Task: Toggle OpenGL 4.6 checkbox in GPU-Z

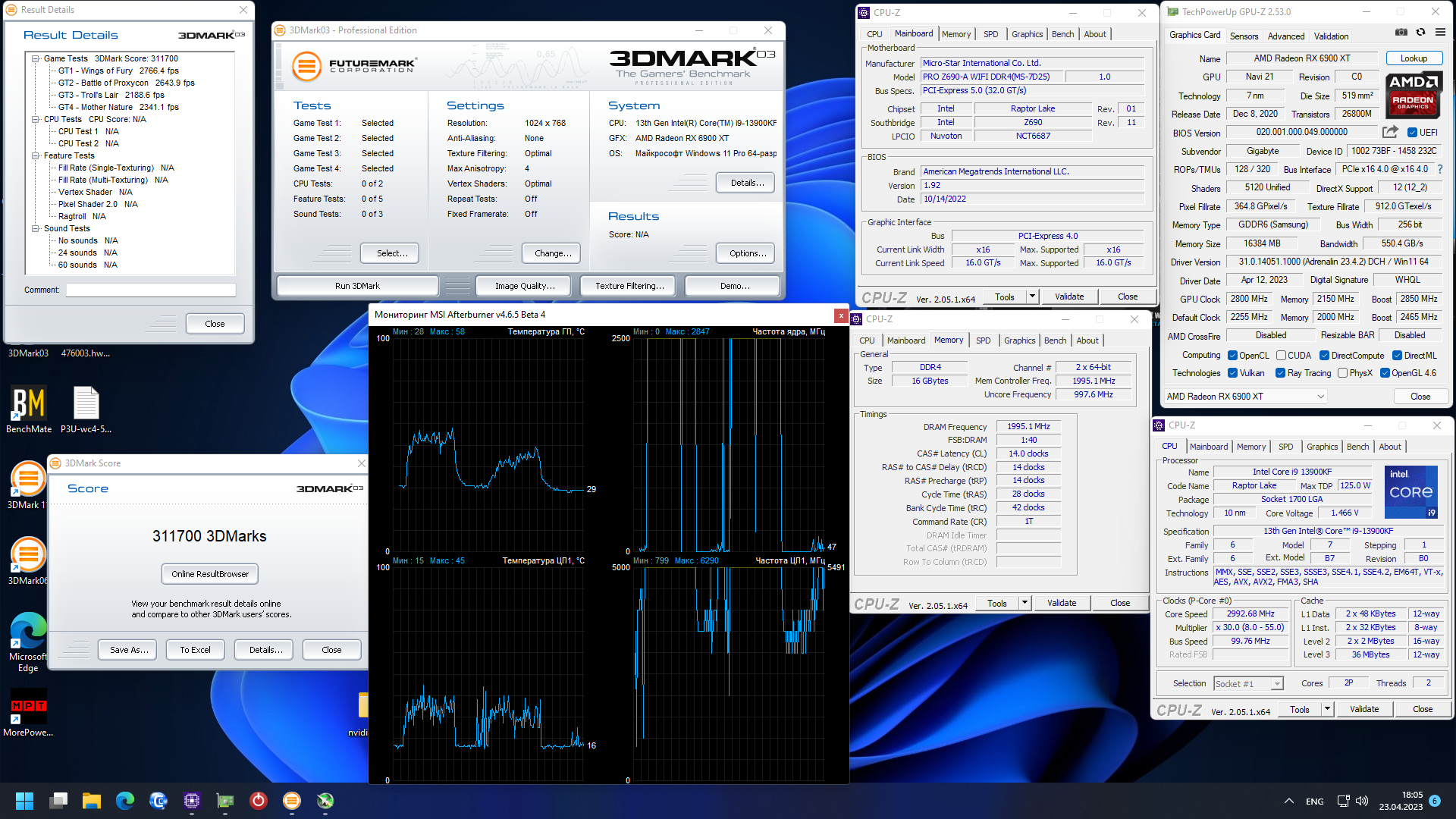Action: [x=1385, y=373]
